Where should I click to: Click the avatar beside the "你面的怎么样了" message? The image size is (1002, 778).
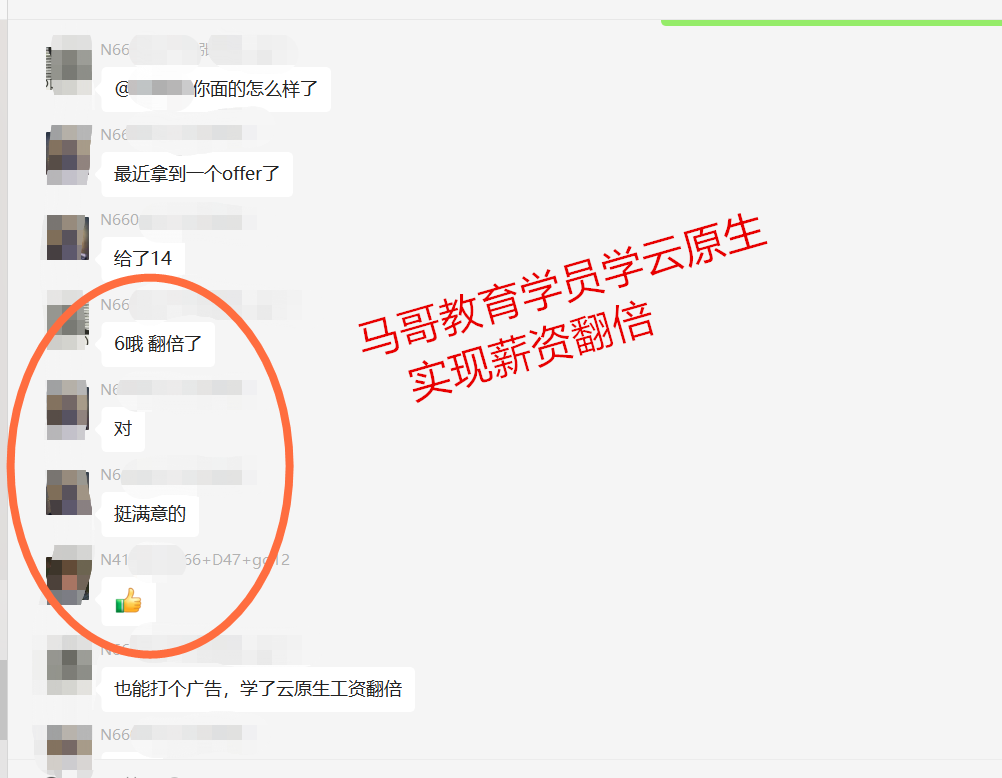tap(68, 71)
